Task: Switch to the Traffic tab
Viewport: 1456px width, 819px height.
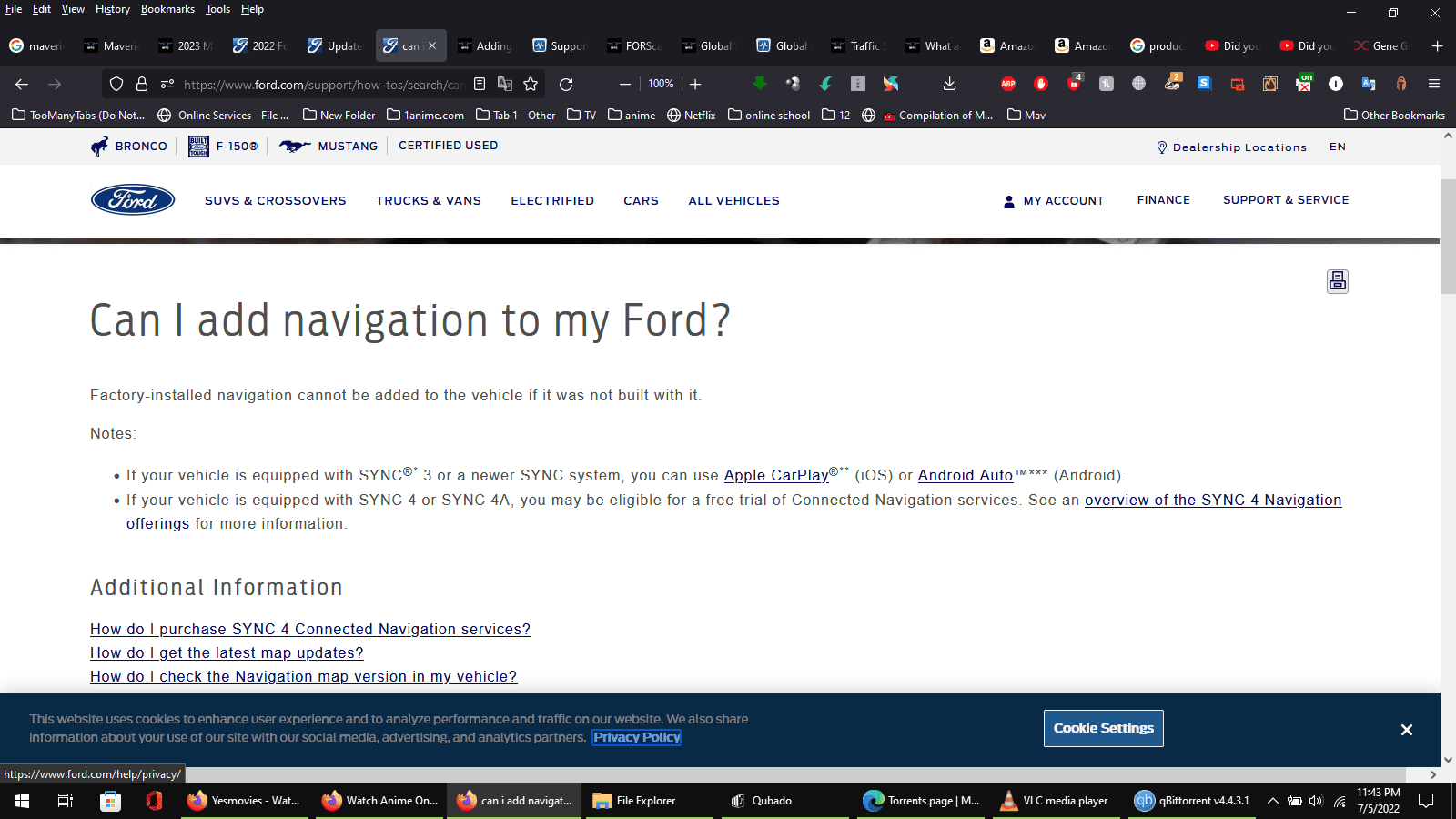Action: [860, 45]
